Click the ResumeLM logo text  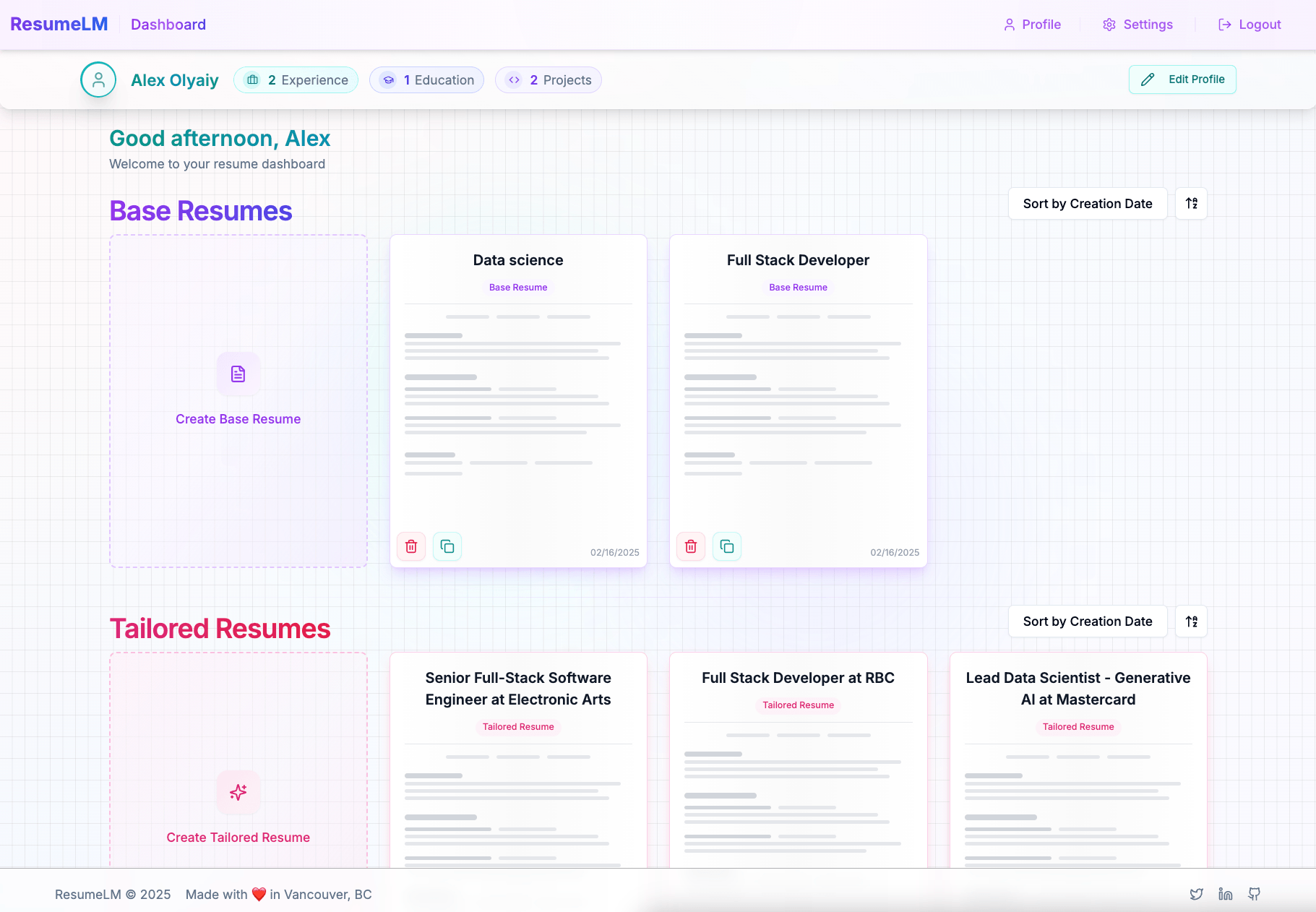(x=59, y=24)
